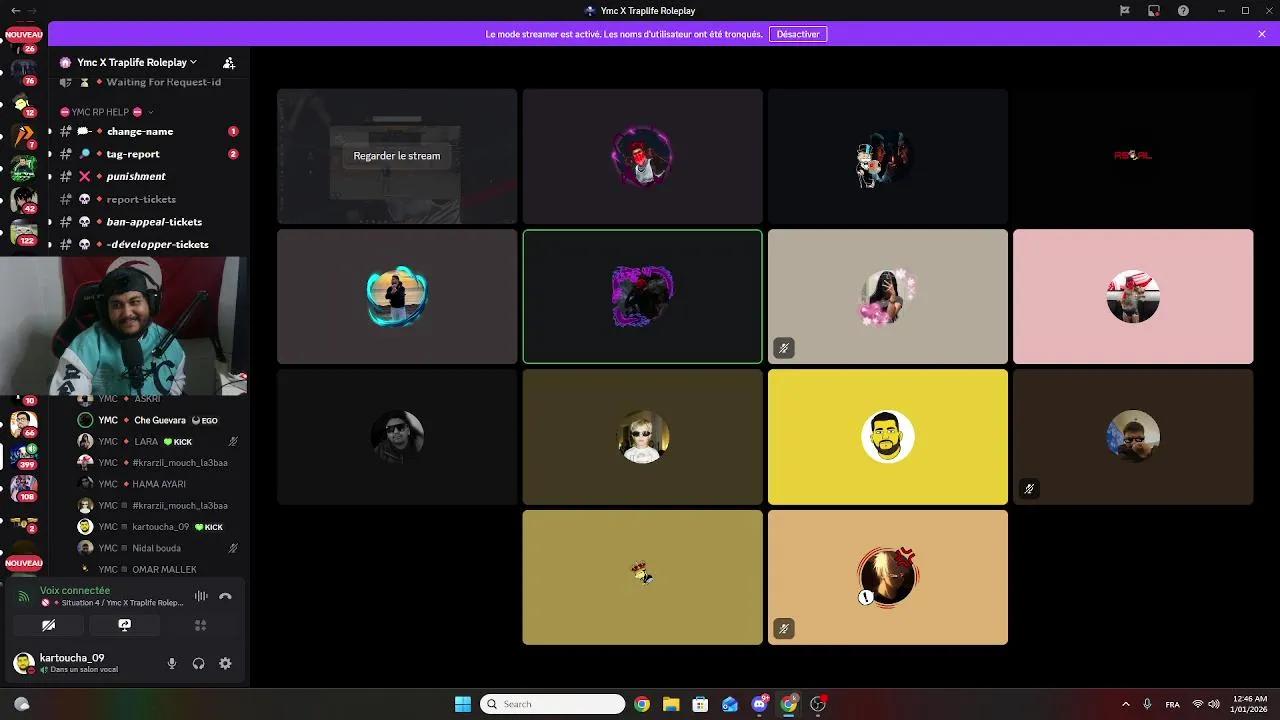Turn on your camera

click(48, 625)
